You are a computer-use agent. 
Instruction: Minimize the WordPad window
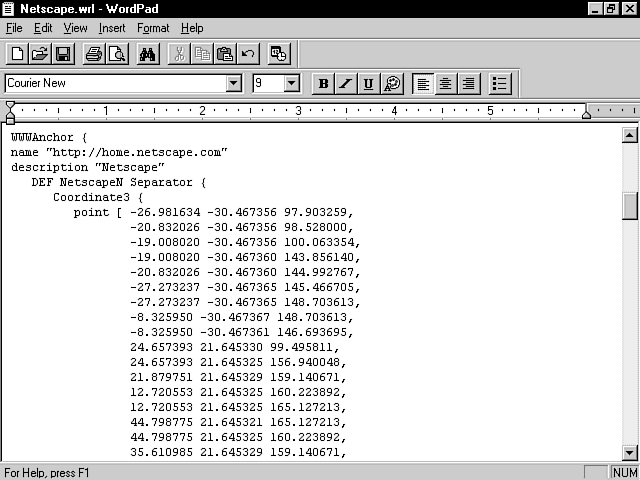pyautogui.click(x=595, y=9)
